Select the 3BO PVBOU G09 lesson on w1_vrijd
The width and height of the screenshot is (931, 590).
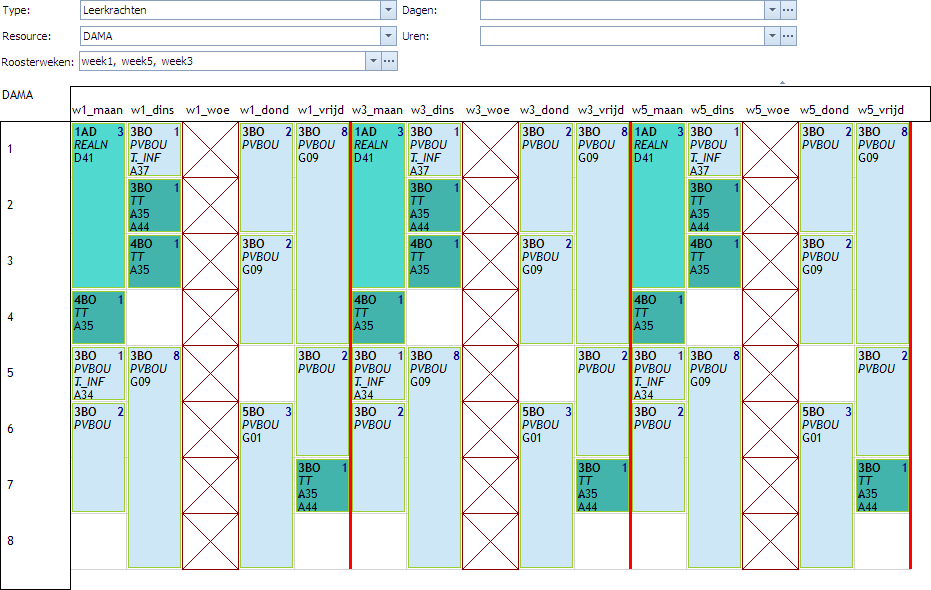(x=322, y=233)
